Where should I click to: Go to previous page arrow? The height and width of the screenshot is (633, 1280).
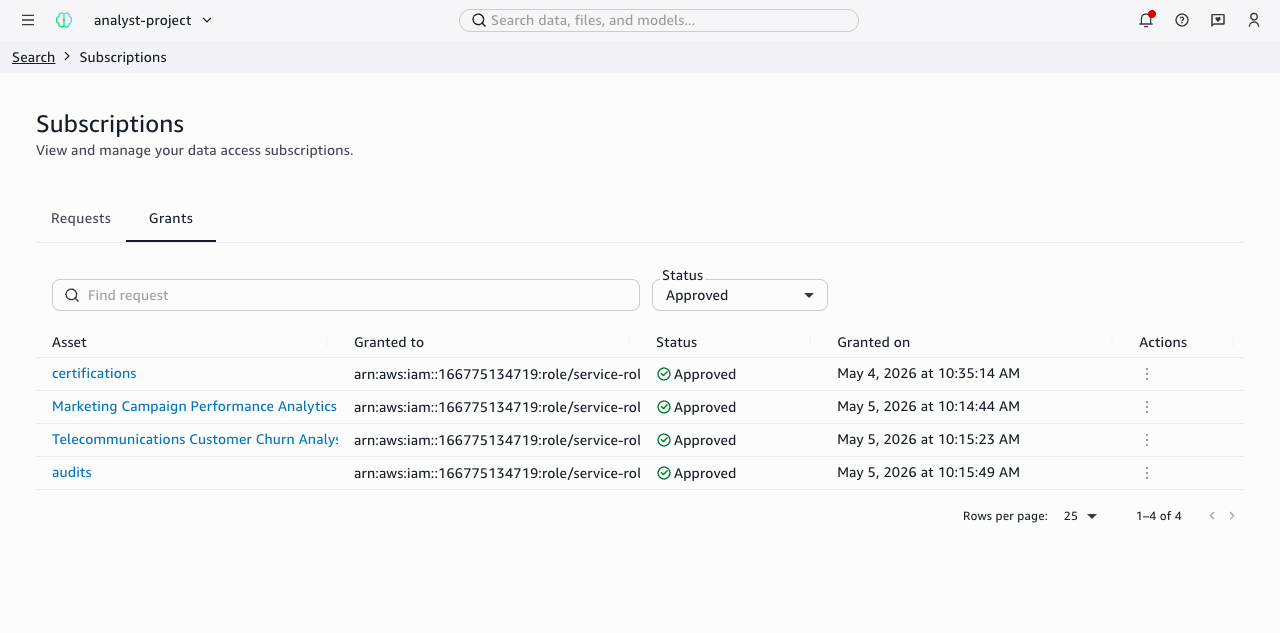click(x=1212, y=516)
